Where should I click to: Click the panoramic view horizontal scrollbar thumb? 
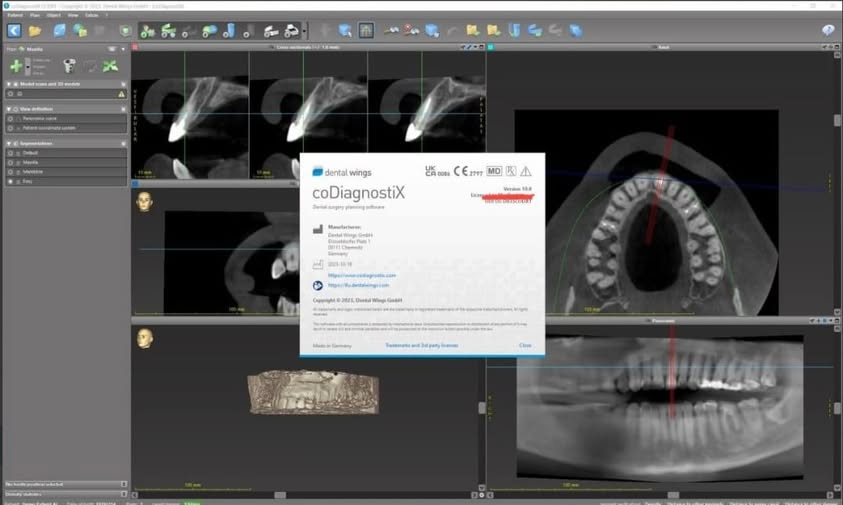673,495
